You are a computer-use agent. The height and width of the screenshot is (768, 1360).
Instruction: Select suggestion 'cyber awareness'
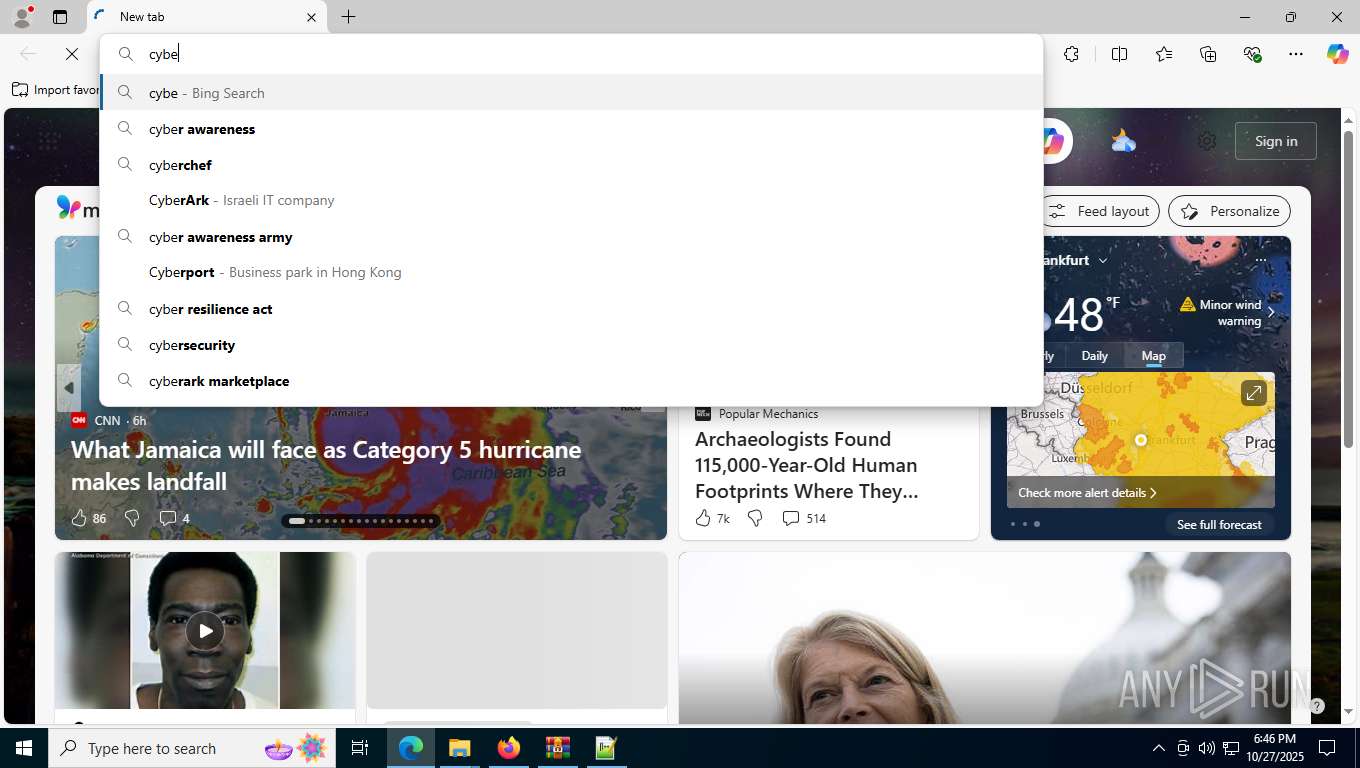coord(571,129)
